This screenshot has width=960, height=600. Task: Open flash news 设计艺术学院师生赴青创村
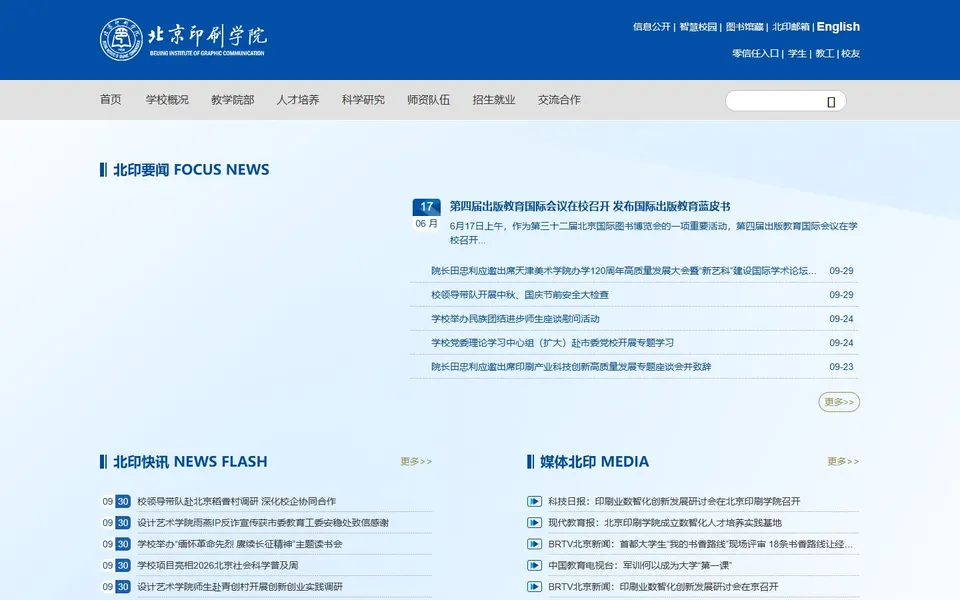tap(239, 587)
